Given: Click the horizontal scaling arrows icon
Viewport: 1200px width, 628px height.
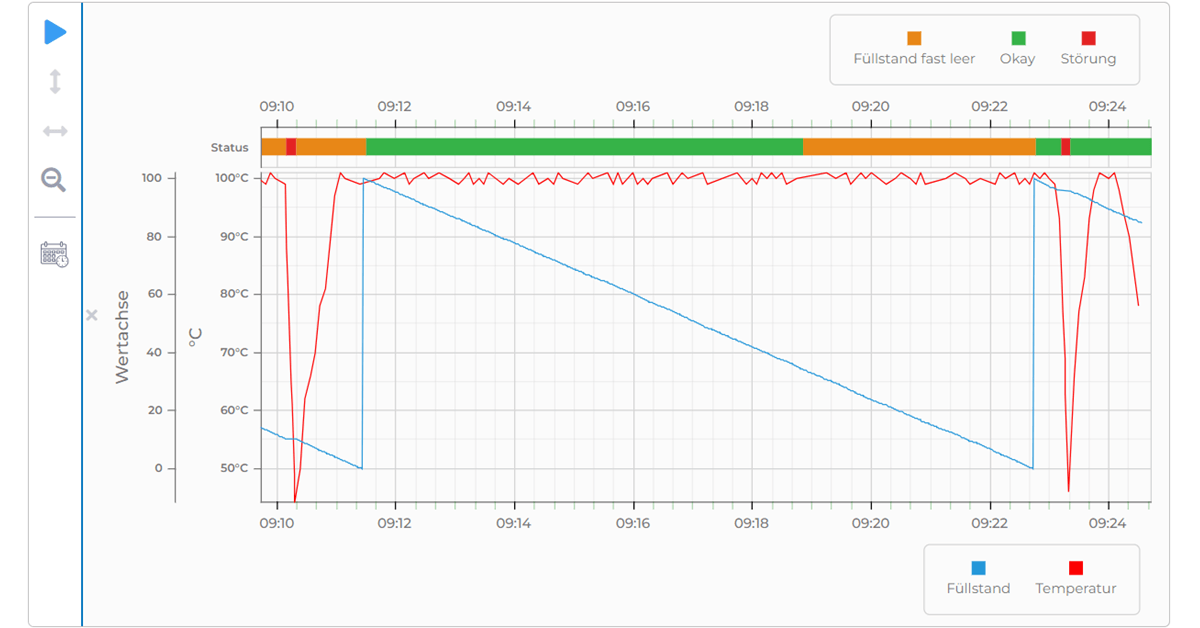Looking at the screenshot, I should point(55,131).
